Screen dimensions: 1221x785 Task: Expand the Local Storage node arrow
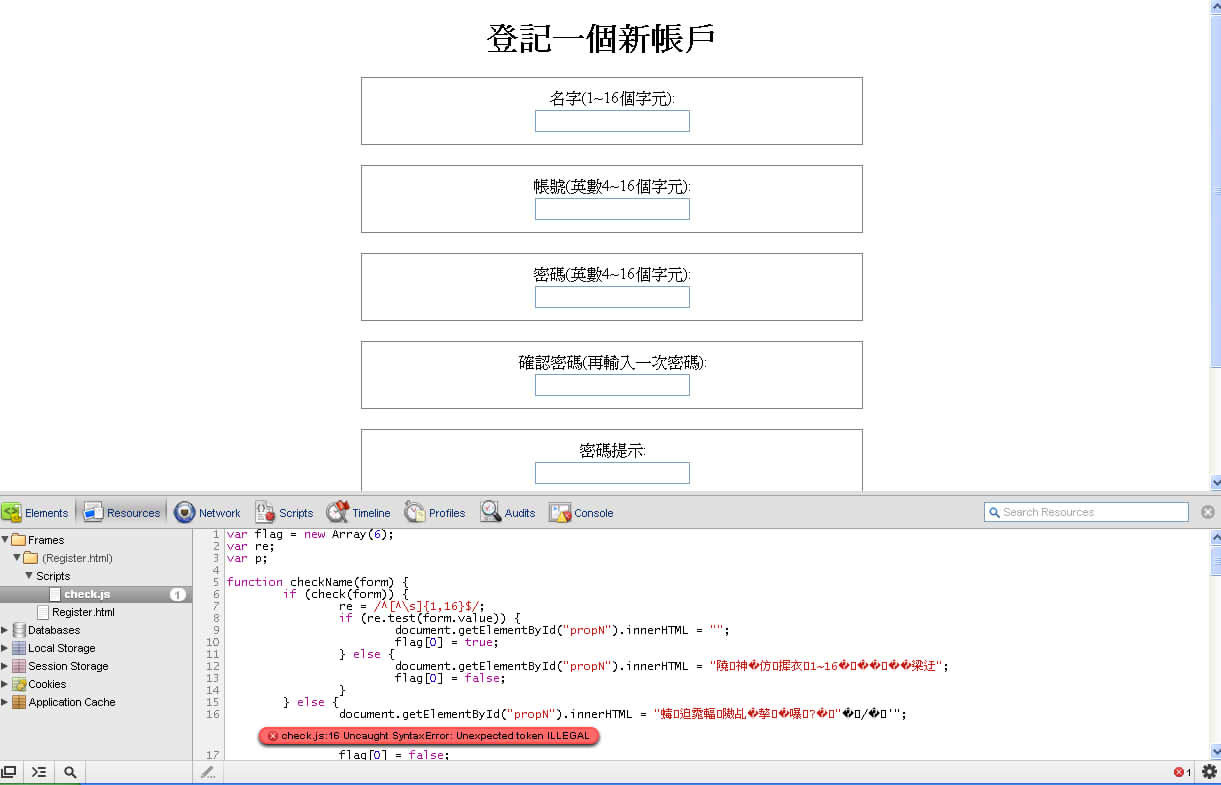click(x=5, y=648)
